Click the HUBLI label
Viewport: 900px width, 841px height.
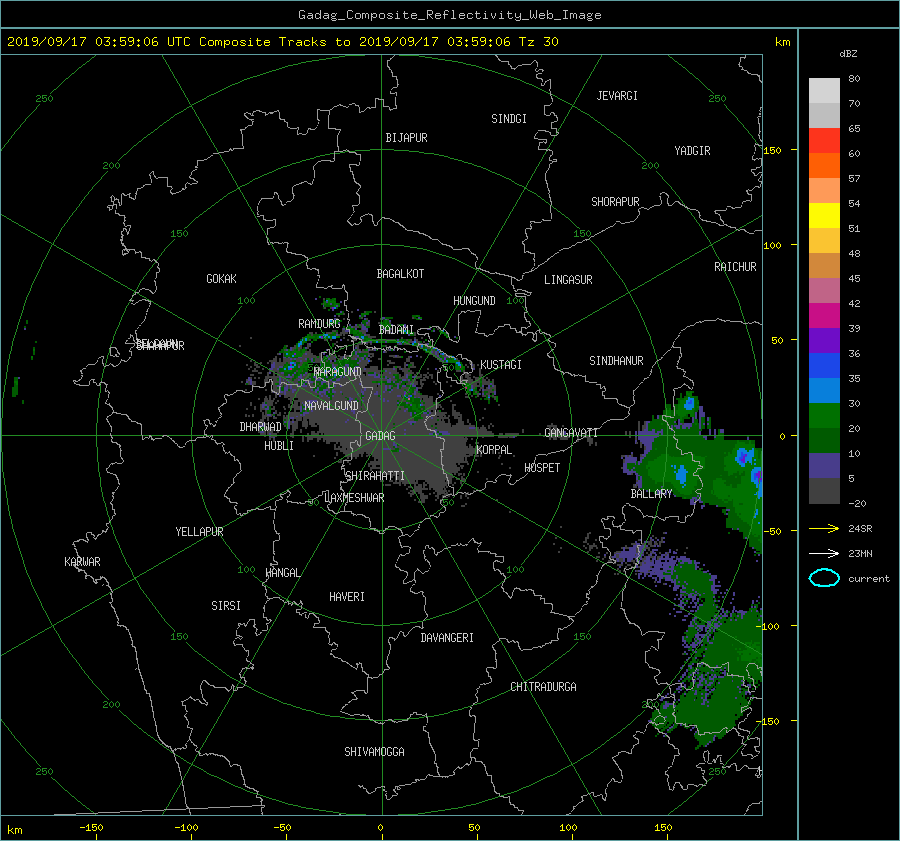pyautogui.click(x=278, y=446)
